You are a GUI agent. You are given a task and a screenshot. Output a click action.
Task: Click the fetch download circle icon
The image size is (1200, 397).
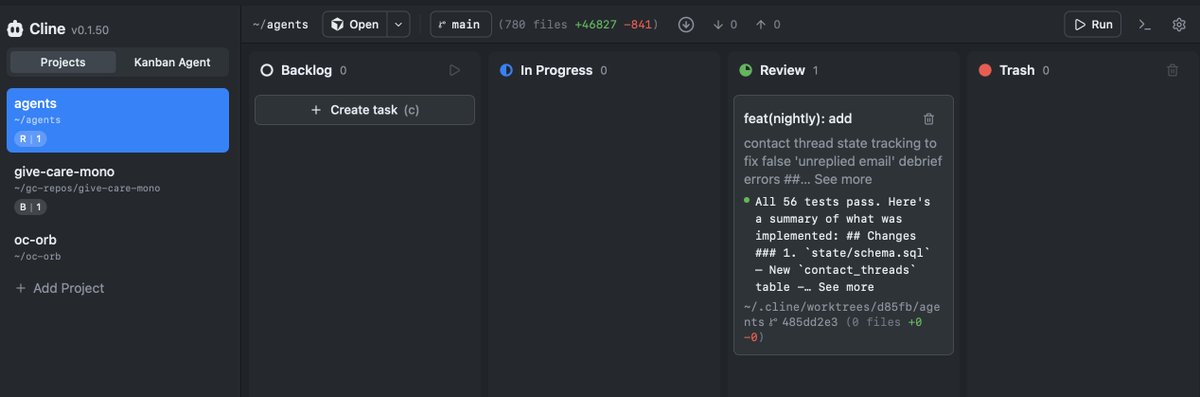pos(686,24)
